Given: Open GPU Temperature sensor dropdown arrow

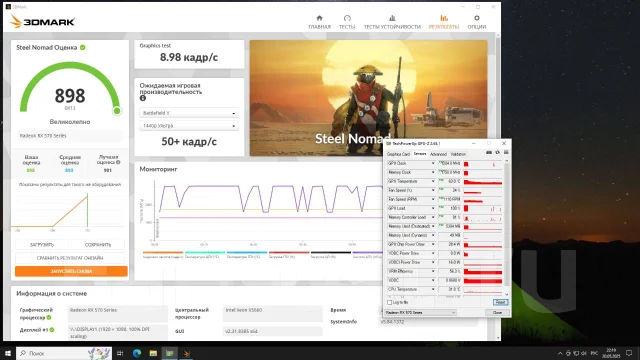Looking at the screenshot, I should [433, 182].
